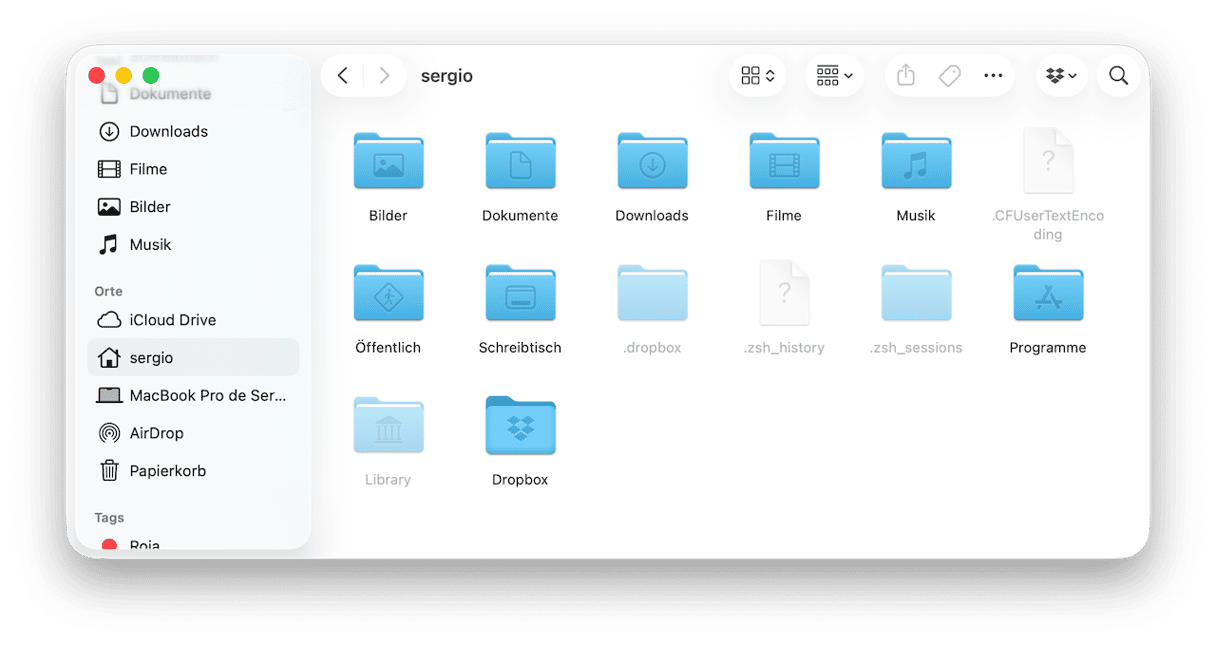Select the .zsh_history file icon

[x=784, y=293]
